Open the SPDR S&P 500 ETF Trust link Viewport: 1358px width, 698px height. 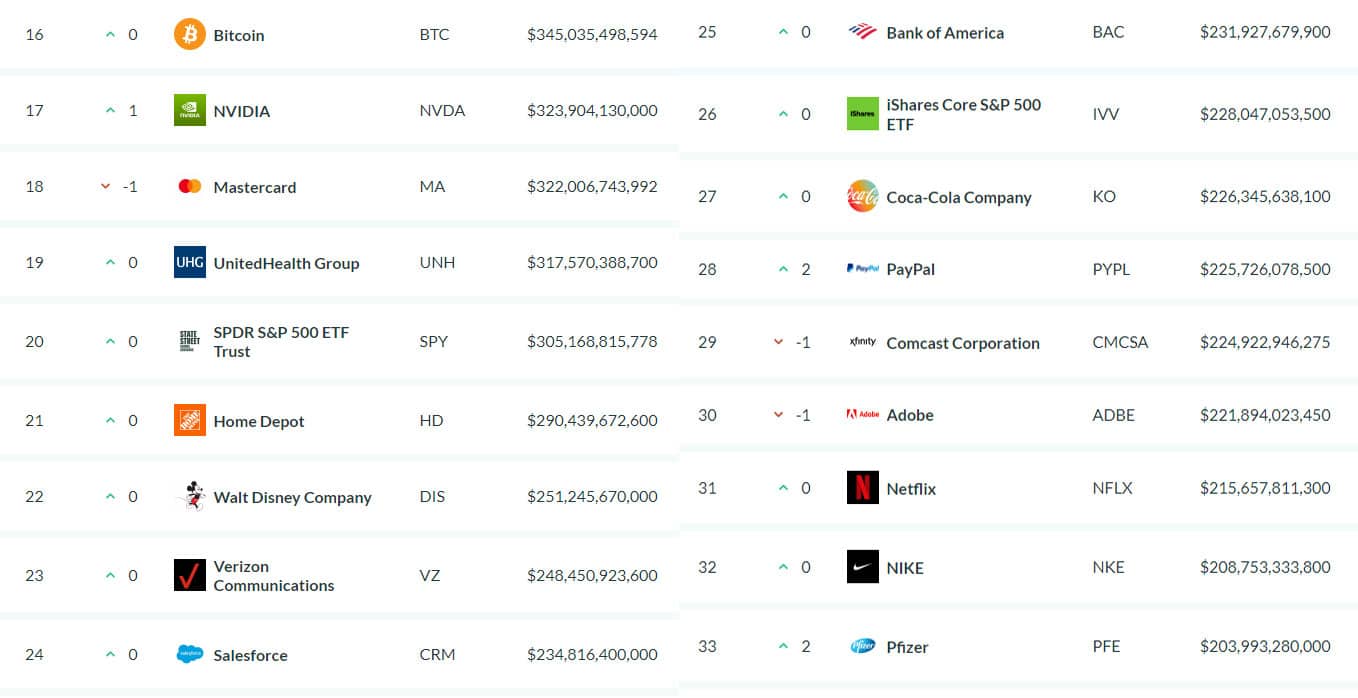[281, 341]
